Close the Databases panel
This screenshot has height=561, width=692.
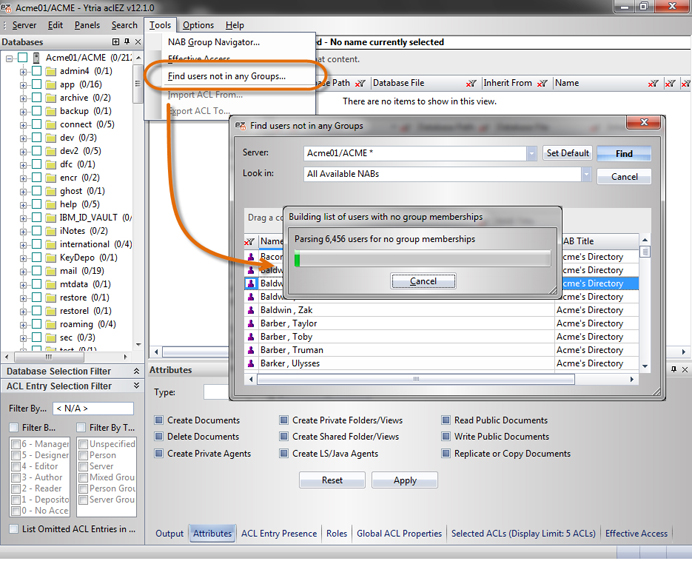coord(138,41)
